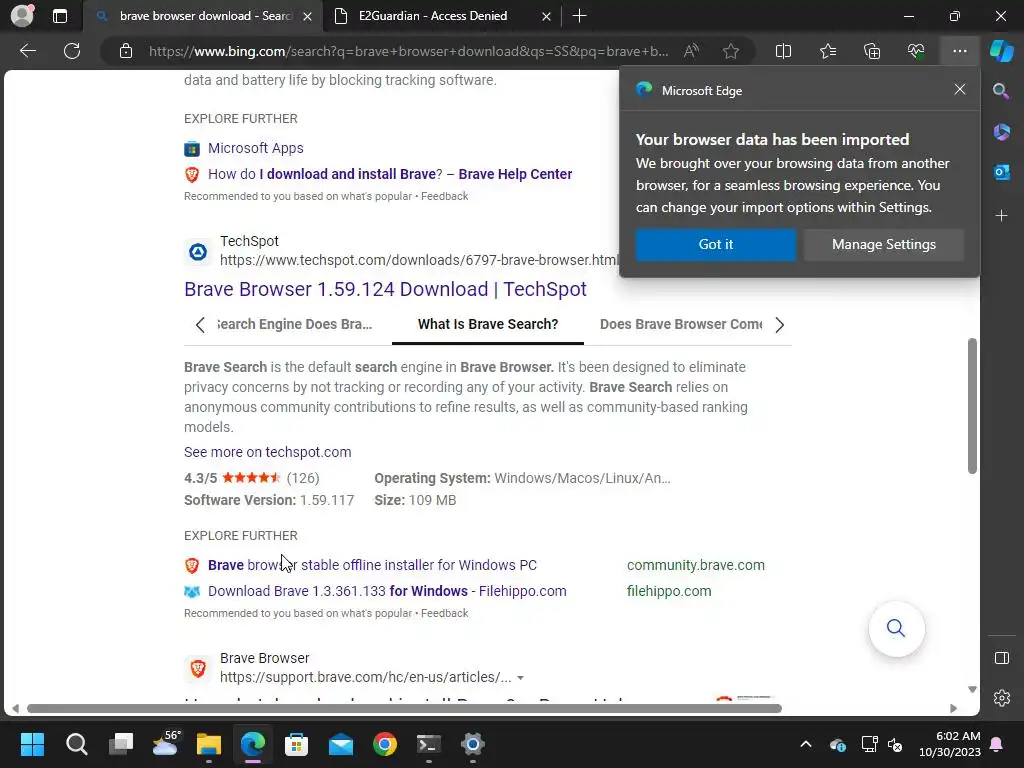Close the Microsoft Edge import popup
This screenshot has height=768, width=1024.
[x=959, y=89]
